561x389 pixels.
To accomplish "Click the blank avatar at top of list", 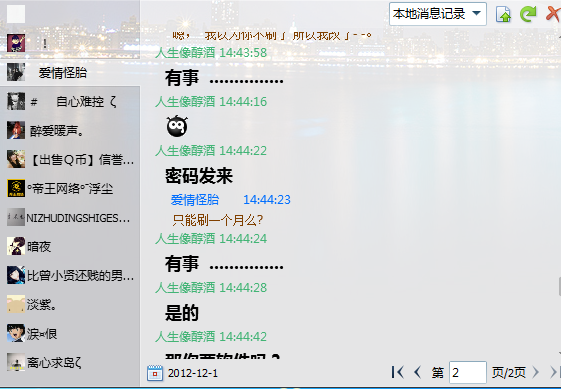I will pos(16,14).
